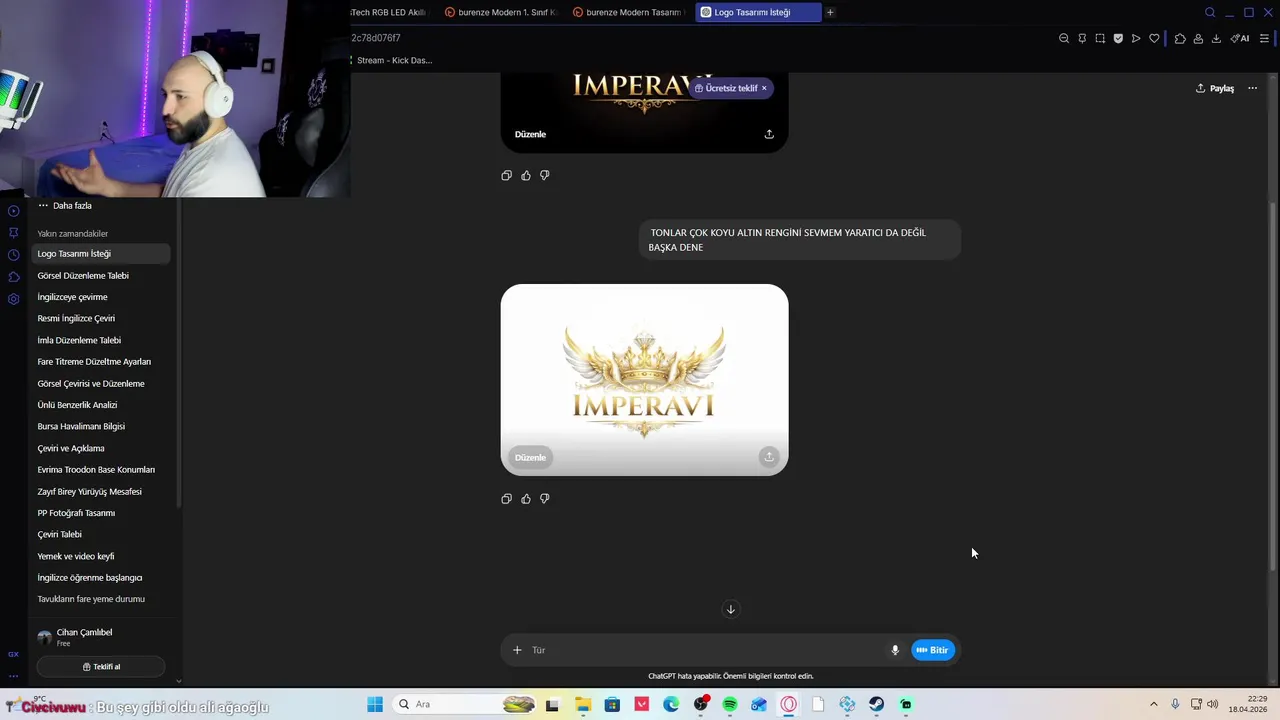
Task: Open the downloads icon in toolbar
Action: pos(1216,38)
